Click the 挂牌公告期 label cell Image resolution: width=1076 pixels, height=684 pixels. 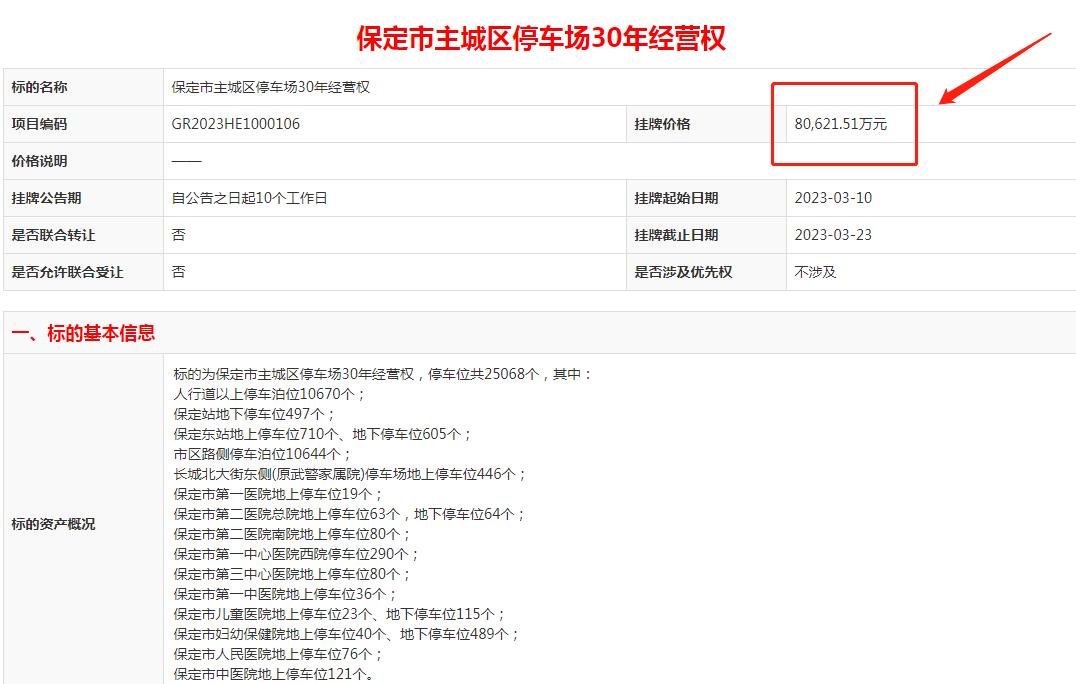(49, 197)
